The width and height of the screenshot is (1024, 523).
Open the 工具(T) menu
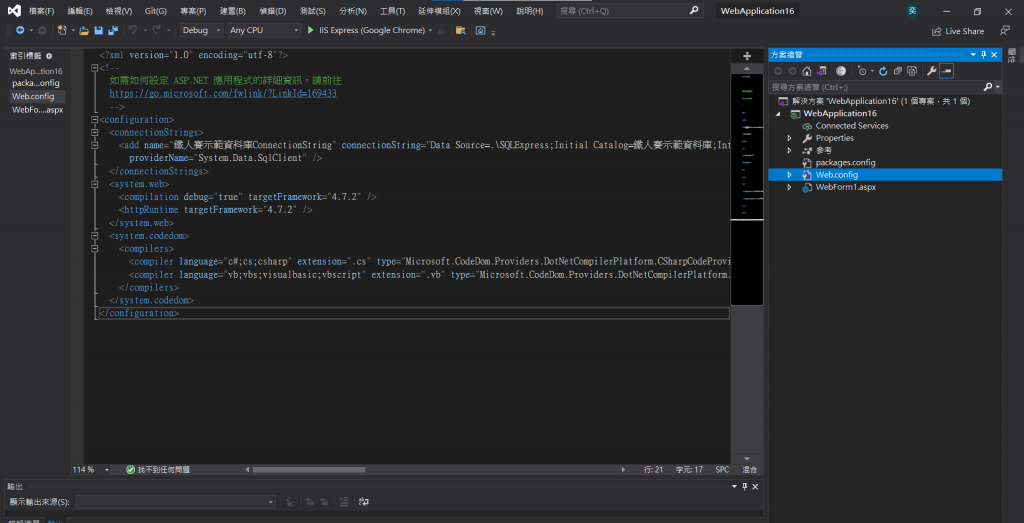click(392, 12)
